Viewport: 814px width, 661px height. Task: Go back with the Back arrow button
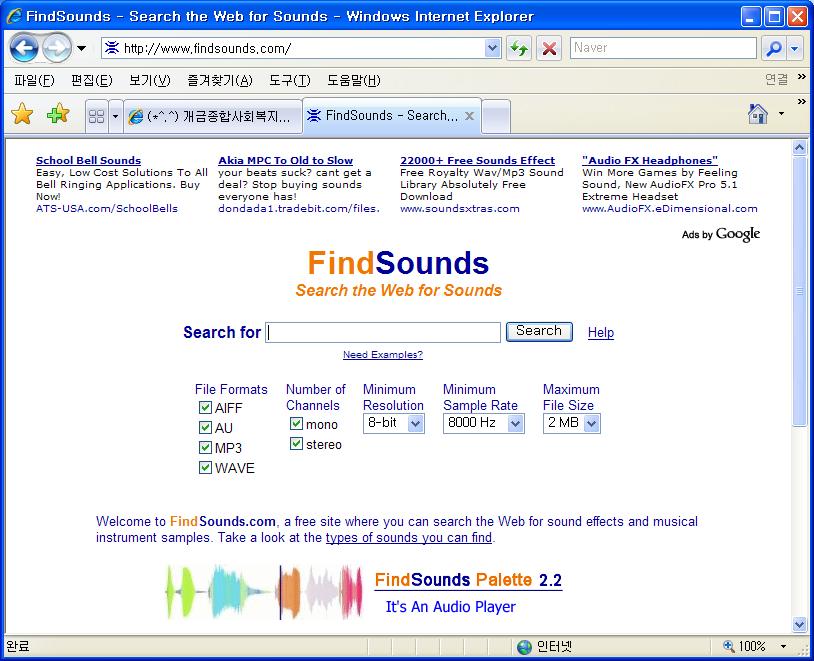24,48
